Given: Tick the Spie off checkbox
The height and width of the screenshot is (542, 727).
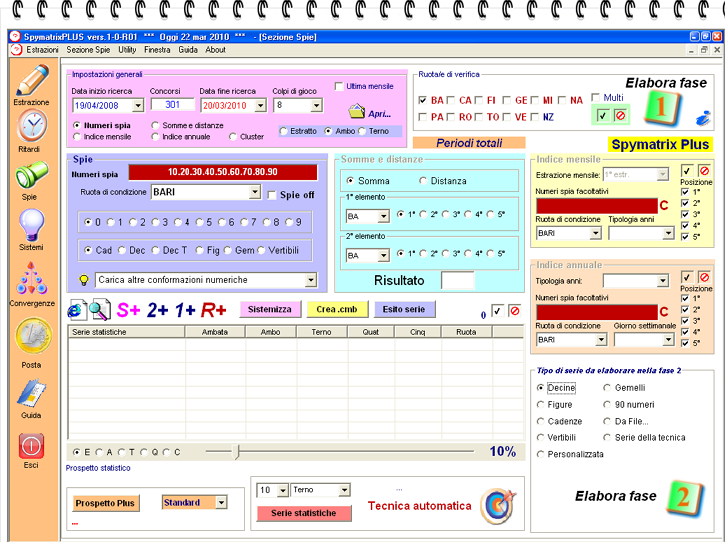Looking at the screenshot, I should coord(272,195).
